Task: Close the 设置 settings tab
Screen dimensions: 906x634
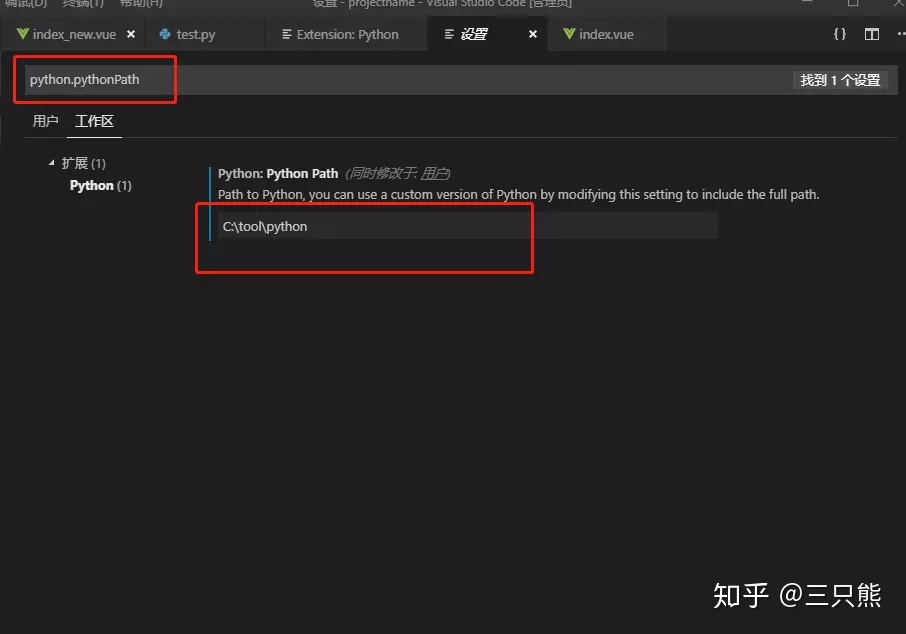Action: tap(533, 34)
